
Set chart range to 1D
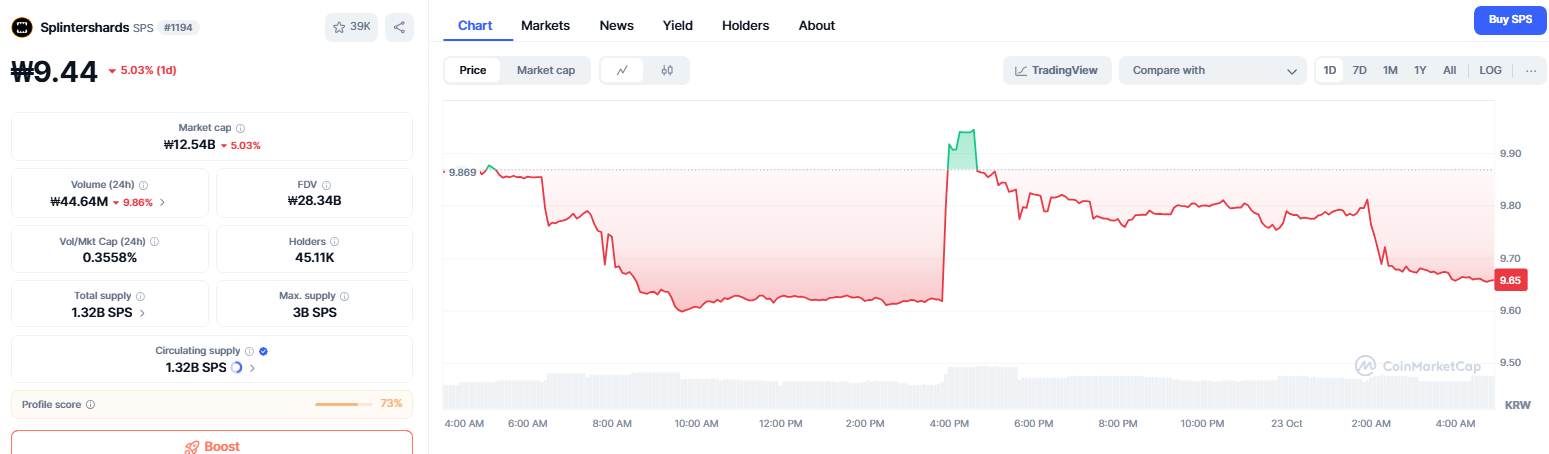[1330, 70]
